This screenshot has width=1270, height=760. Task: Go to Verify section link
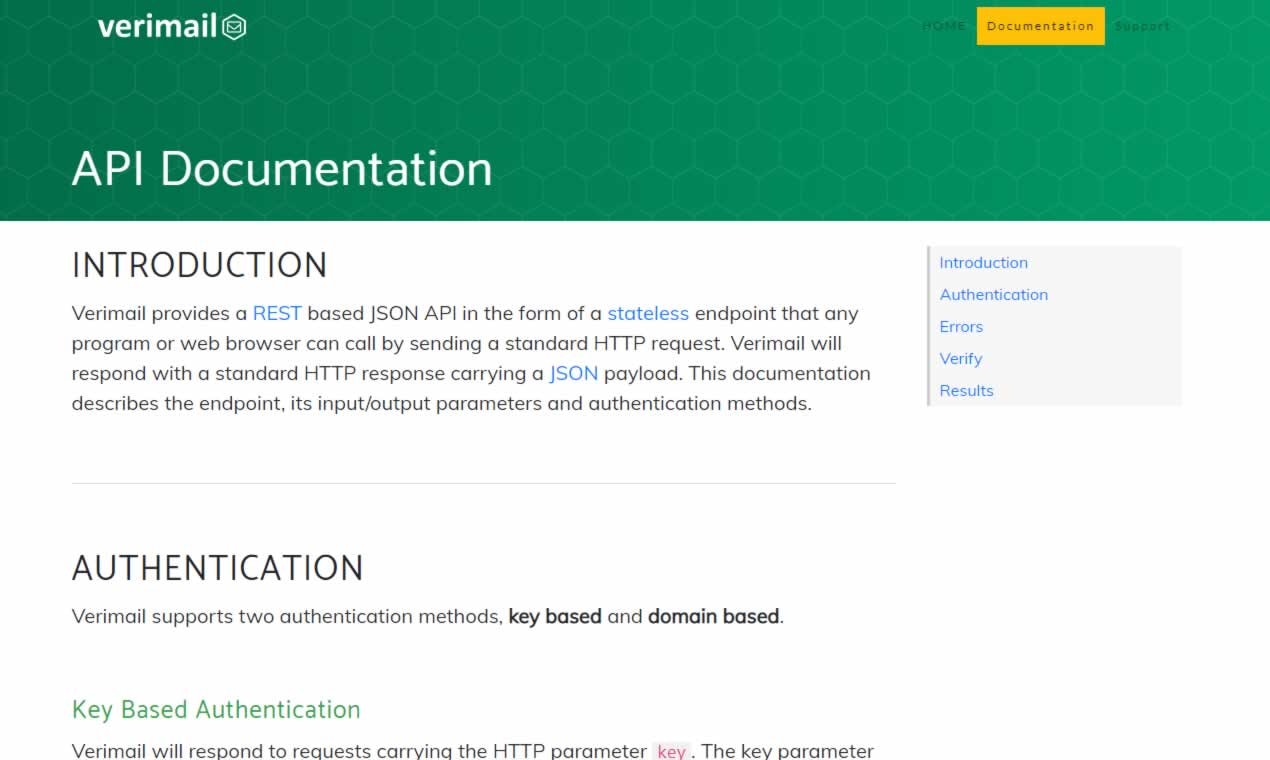point(960,359)
